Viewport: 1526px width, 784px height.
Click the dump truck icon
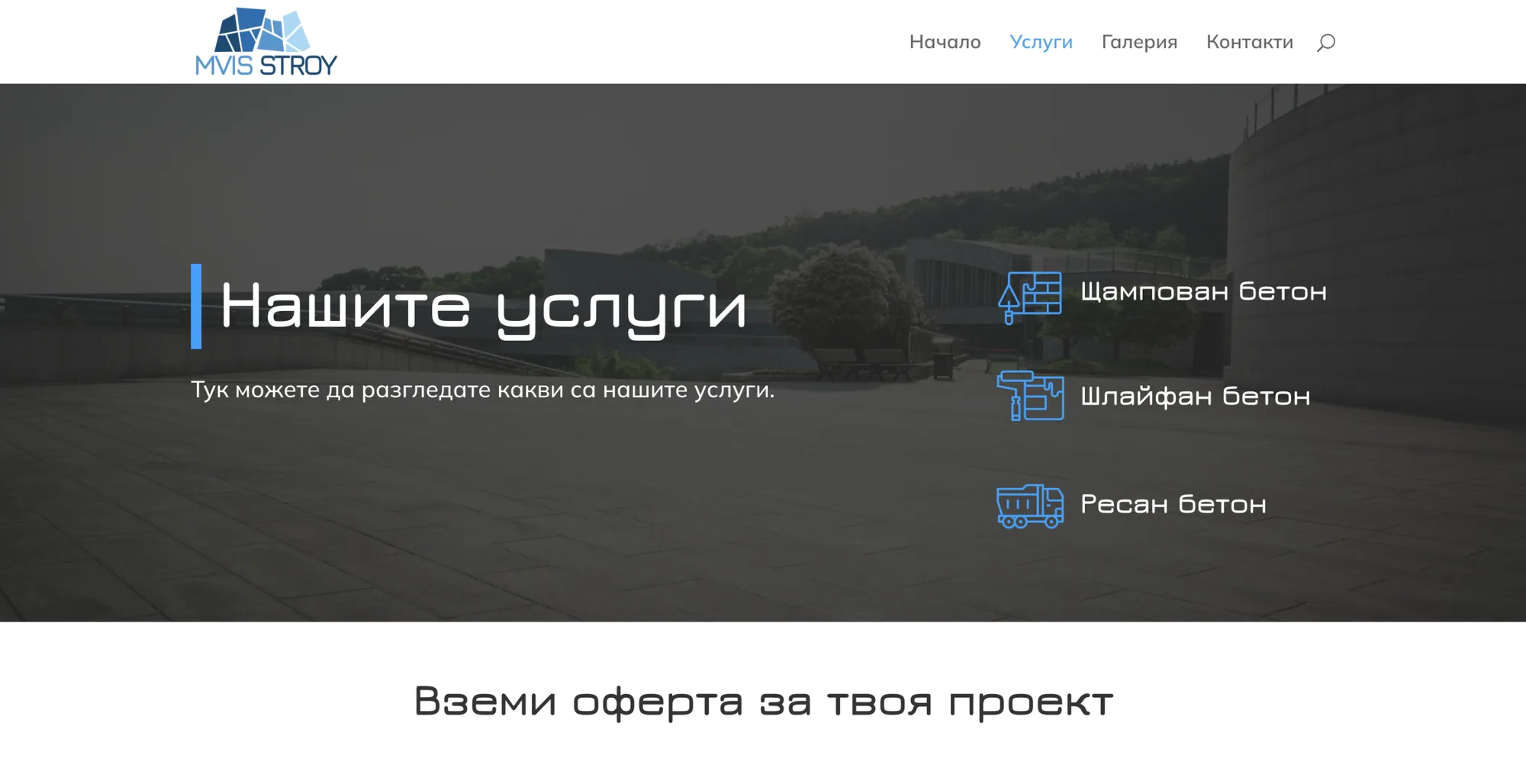click(1030, 506)
